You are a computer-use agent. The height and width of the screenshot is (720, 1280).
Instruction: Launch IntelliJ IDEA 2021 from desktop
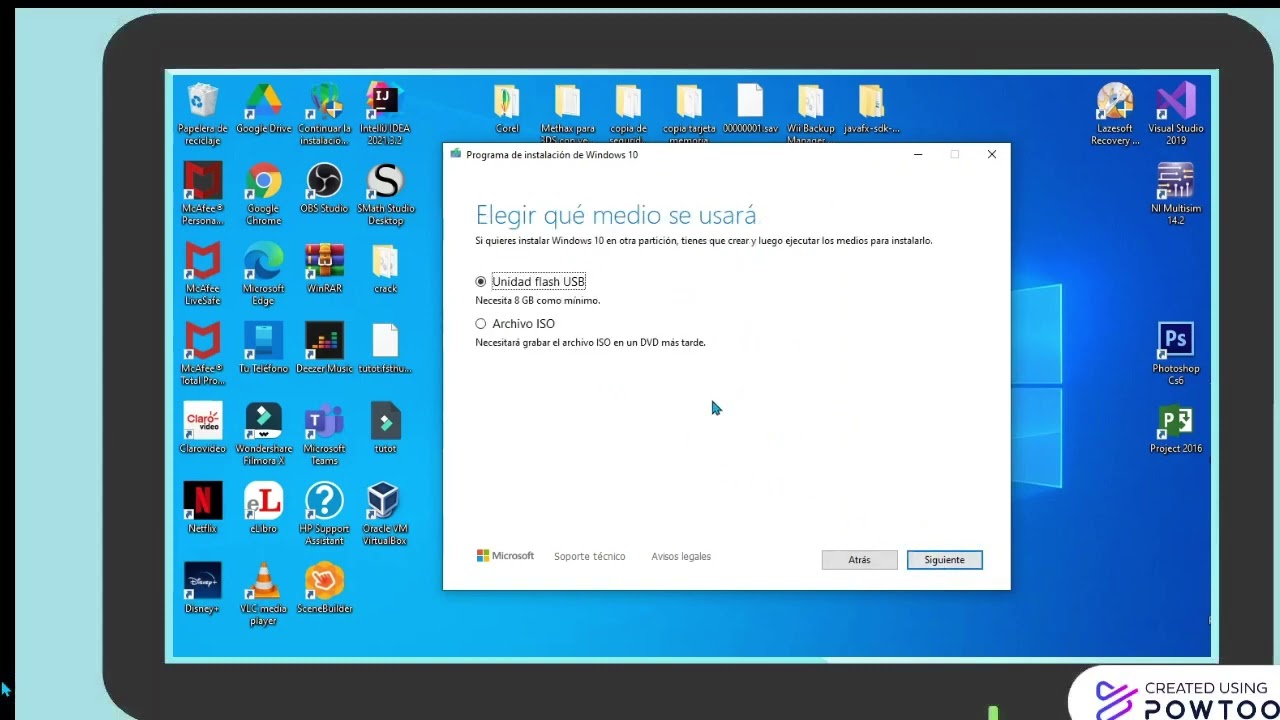(x=385, y=101)
